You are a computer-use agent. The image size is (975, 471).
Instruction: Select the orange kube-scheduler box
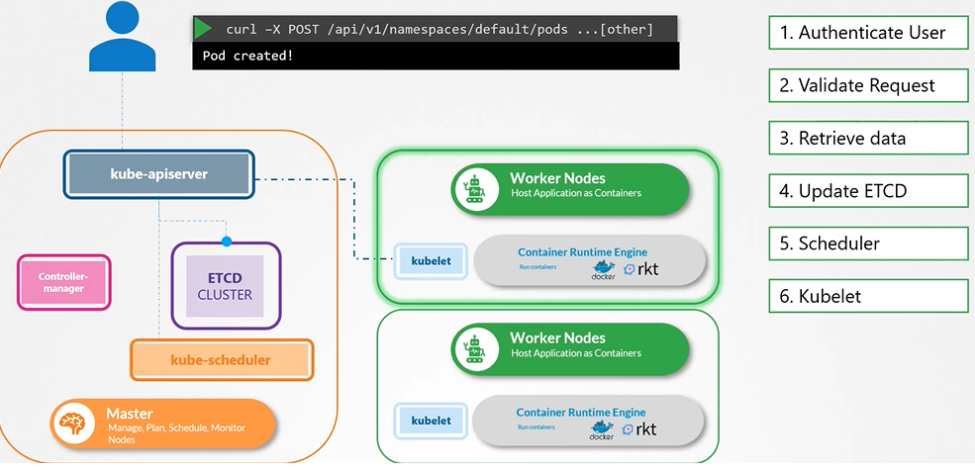[x=221, y=360]
